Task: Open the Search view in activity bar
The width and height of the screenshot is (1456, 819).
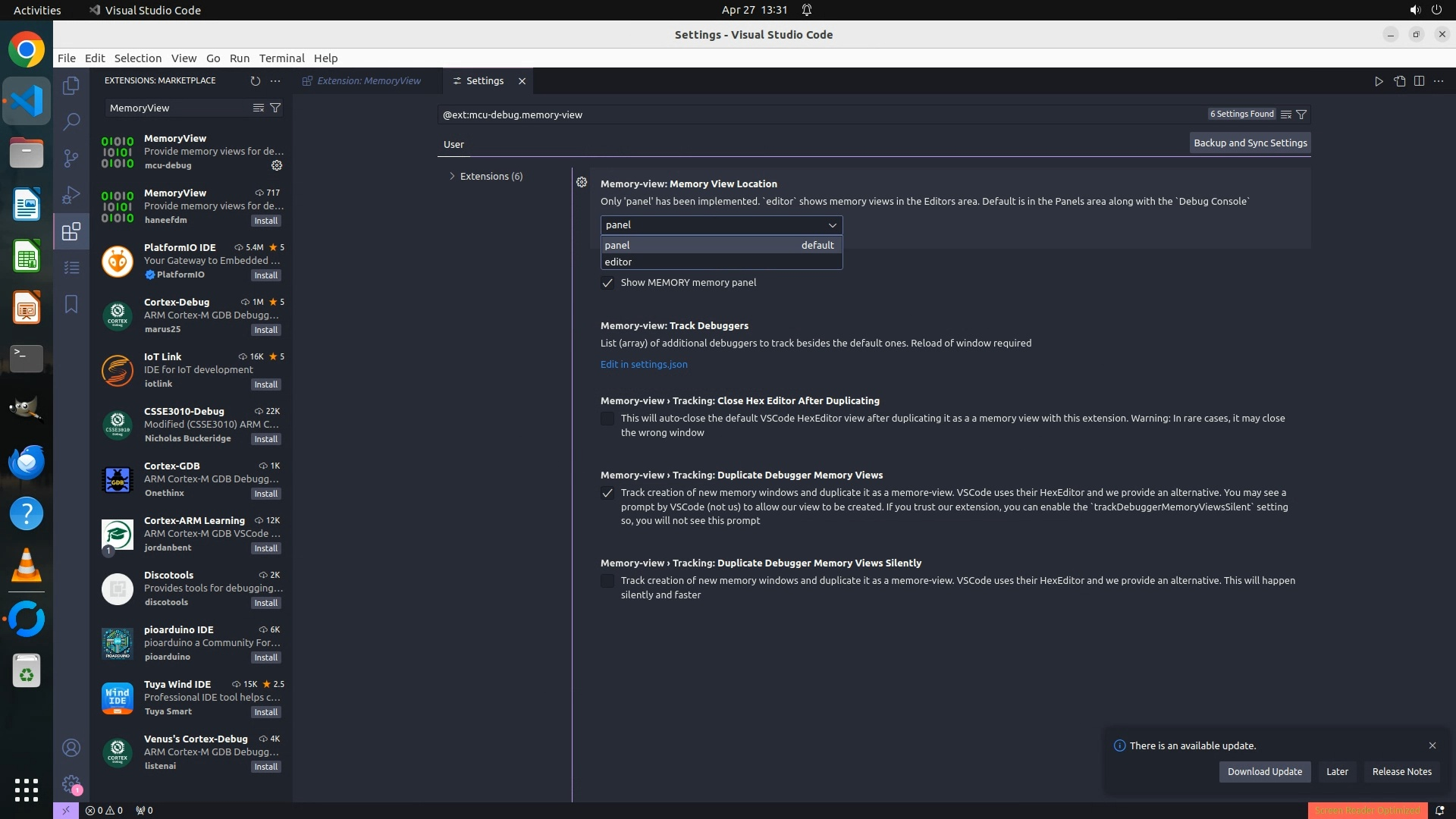Action: point(71,121)
